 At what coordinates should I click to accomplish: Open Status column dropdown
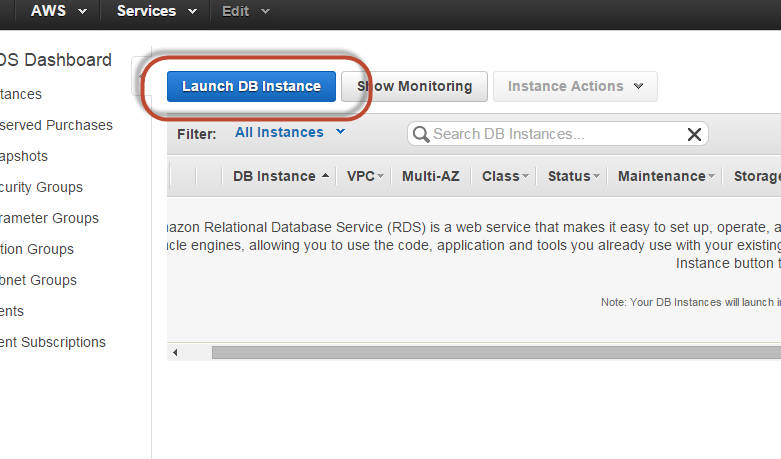(x=596, y=176)
